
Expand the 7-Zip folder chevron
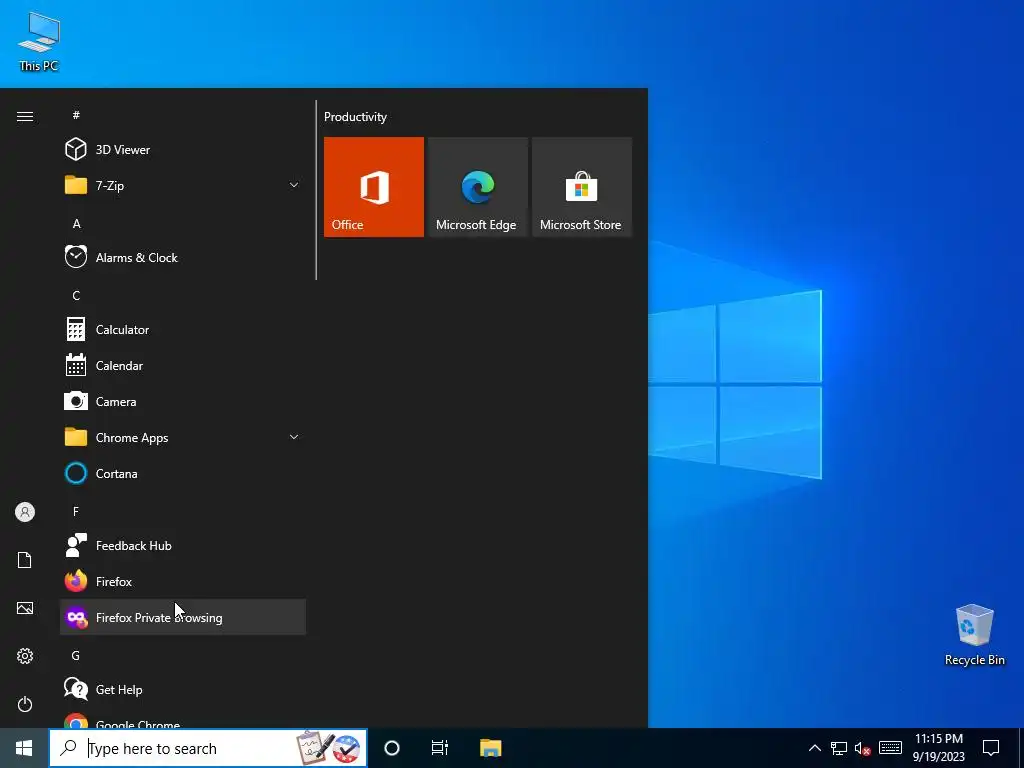[x=294, y=185]
